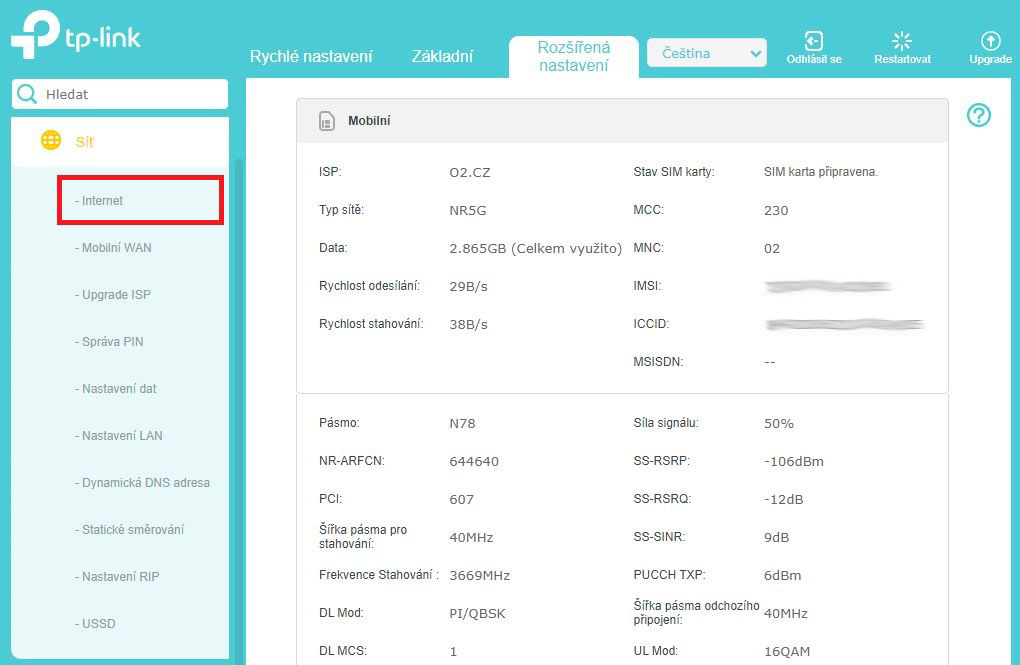Select the Rozšířená nastavení tab

[x=573, y=56]
